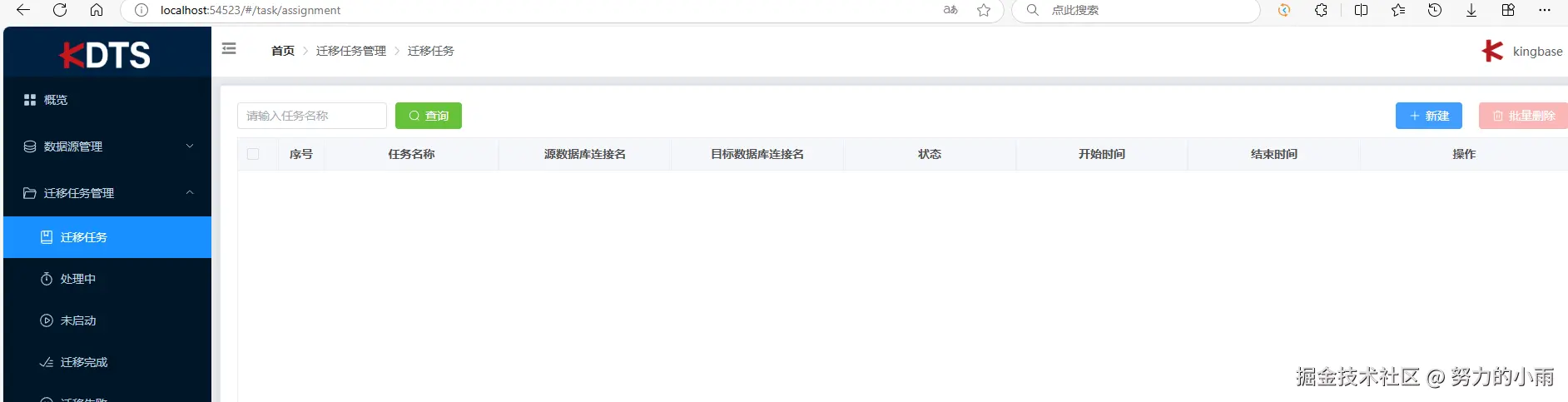Click the 源数据库连接名 column header
This screenshot has height=402, width=1568.
[x=585, y=154]
